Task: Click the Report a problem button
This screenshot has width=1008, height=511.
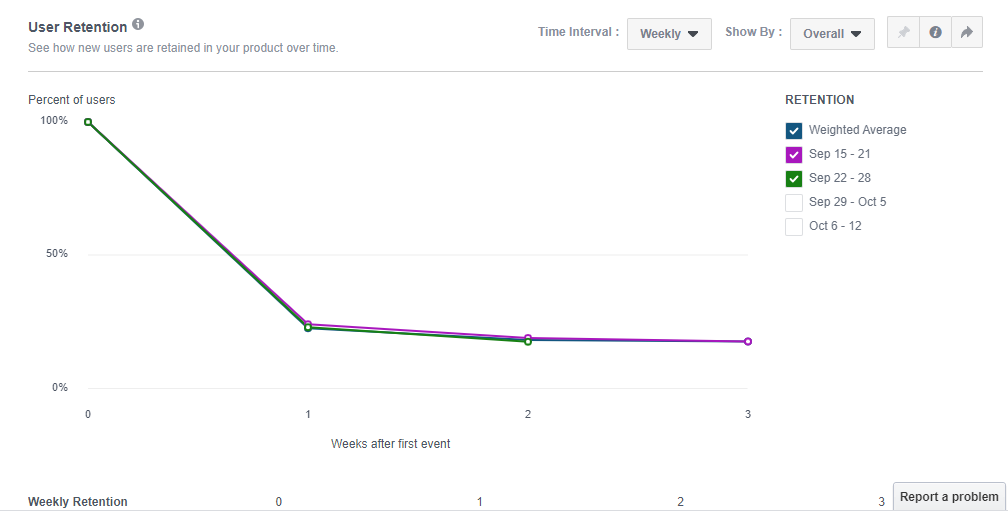Action: coord(949,497)
